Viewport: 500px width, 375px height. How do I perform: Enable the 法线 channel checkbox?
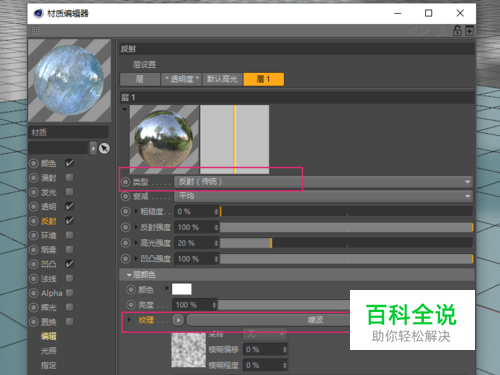coord(69,278)
